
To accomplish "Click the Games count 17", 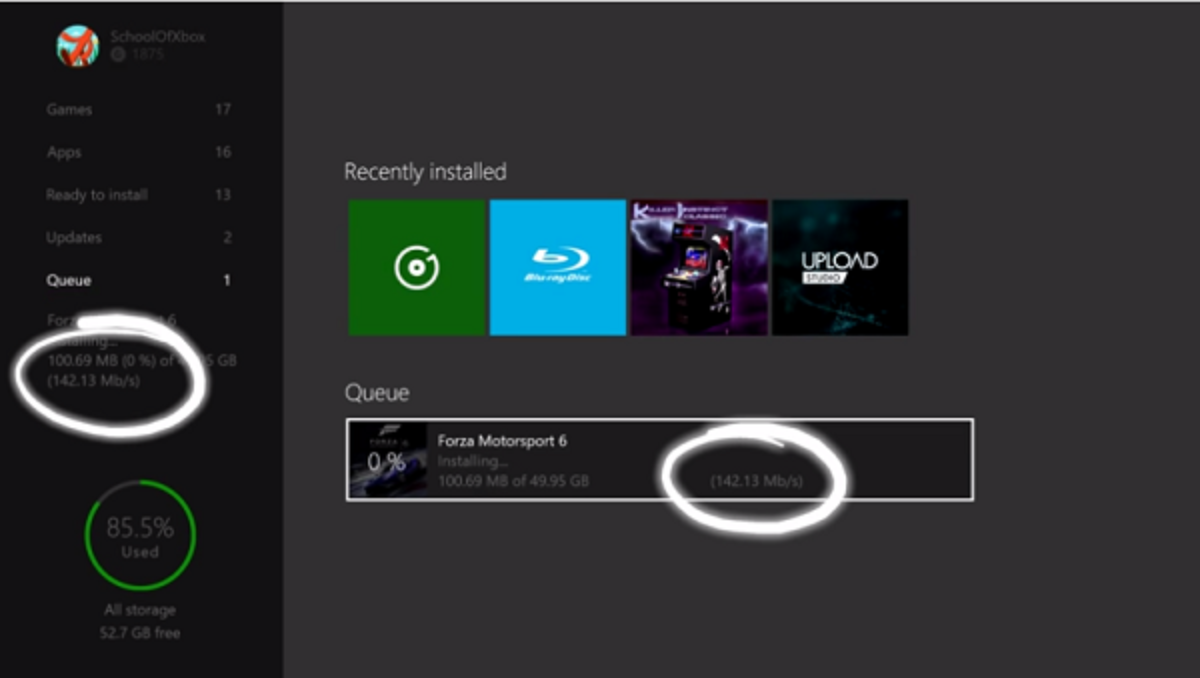I will pos(223,110).
